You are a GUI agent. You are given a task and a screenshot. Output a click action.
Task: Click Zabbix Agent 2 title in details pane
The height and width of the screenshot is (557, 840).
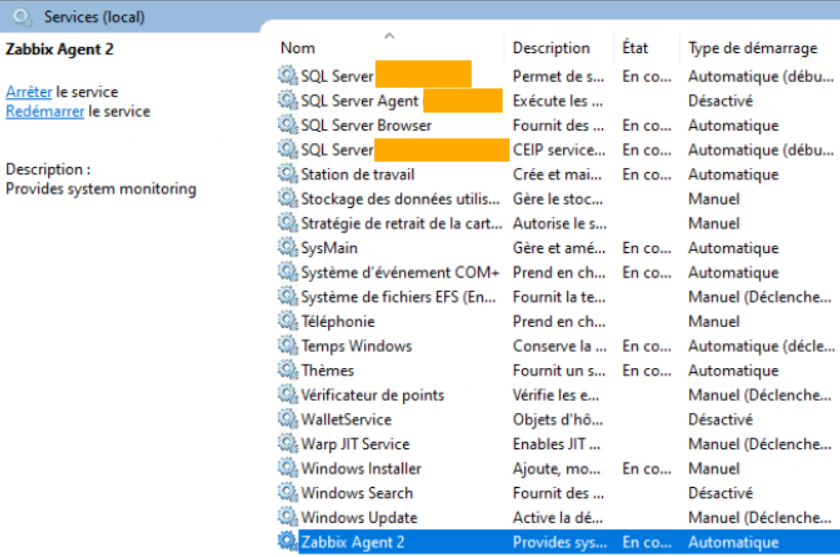59,49
